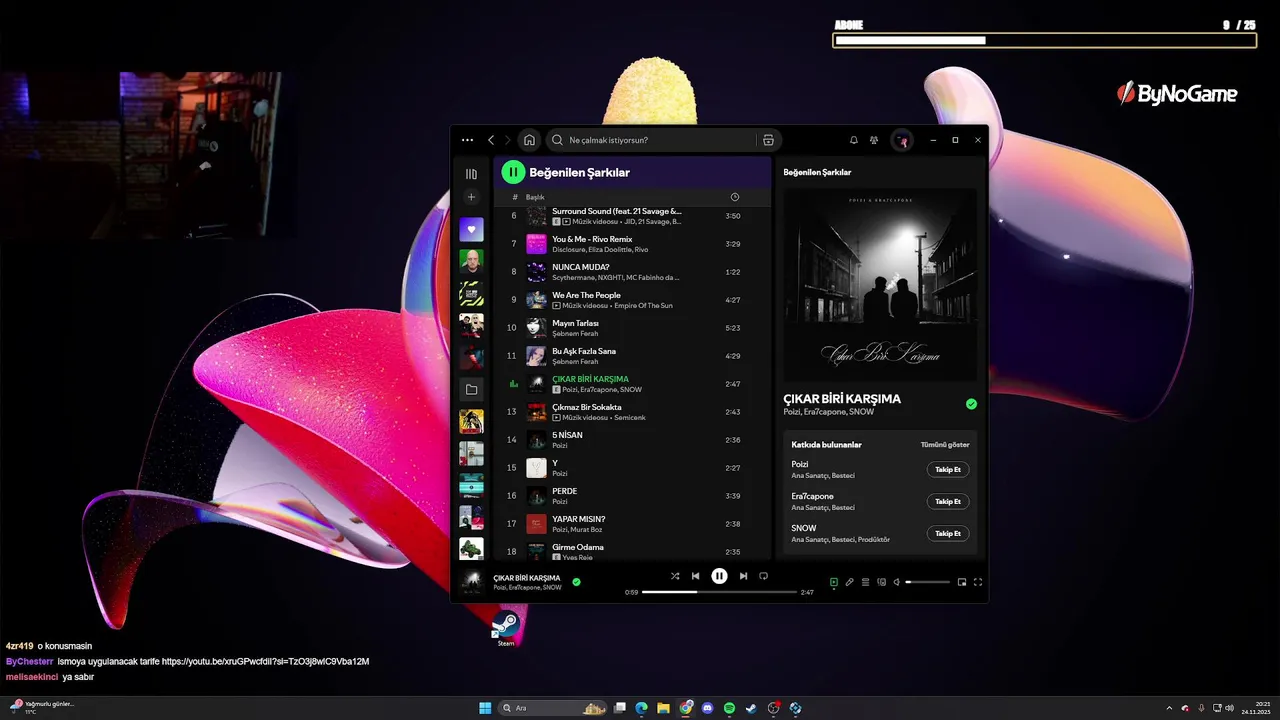Screen dimensions: 1280x720
Task: Toggle shuffle in player controls
Action: coord(675,576)
